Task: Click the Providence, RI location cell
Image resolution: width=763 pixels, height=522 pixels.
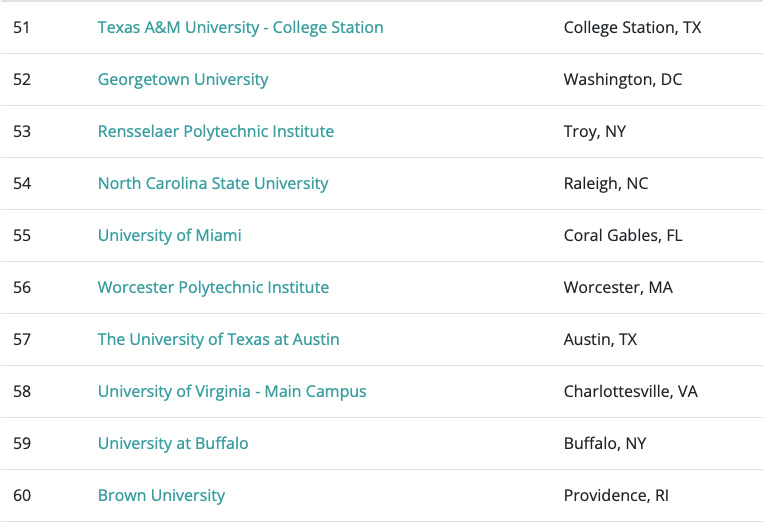Action: (616, 496)
